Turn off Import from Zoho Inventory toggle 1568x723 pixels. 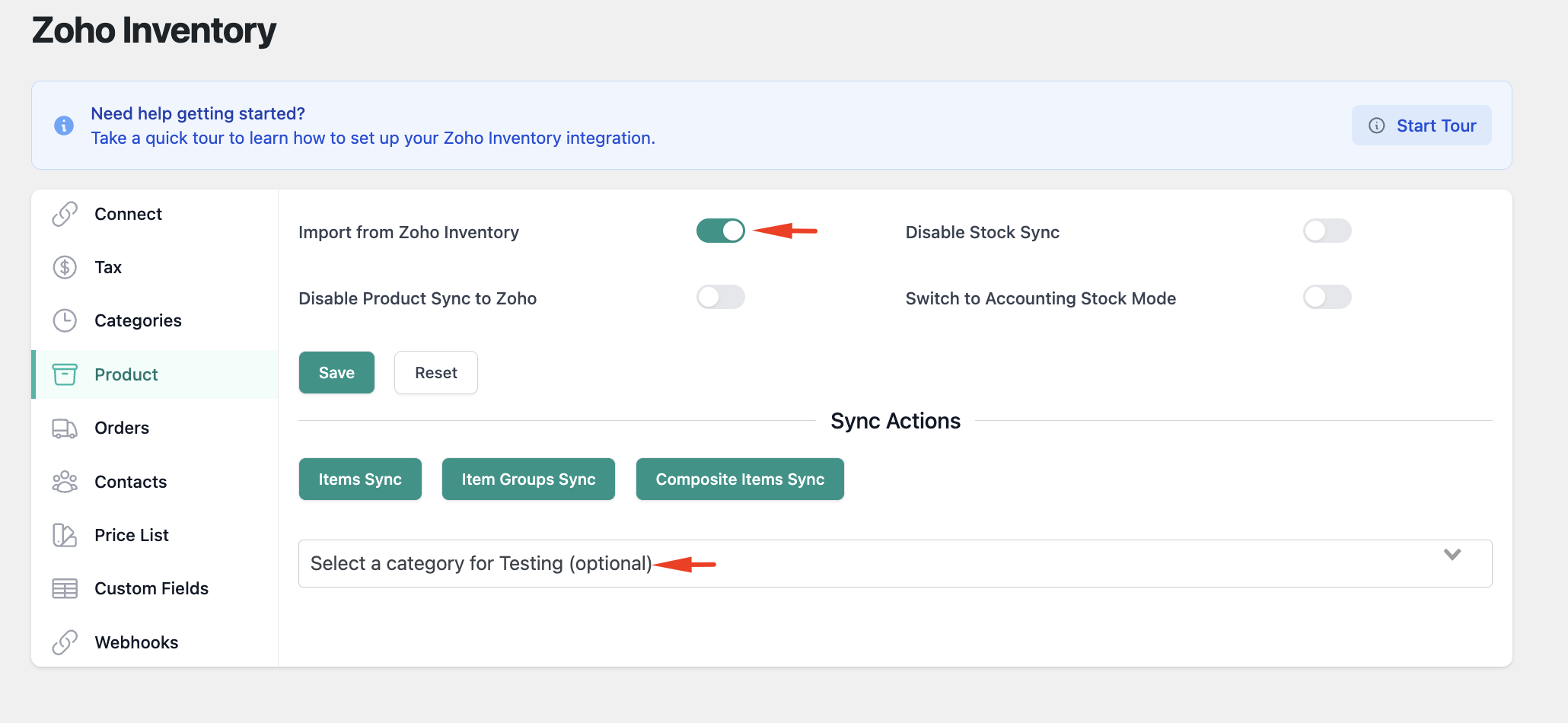720,231
